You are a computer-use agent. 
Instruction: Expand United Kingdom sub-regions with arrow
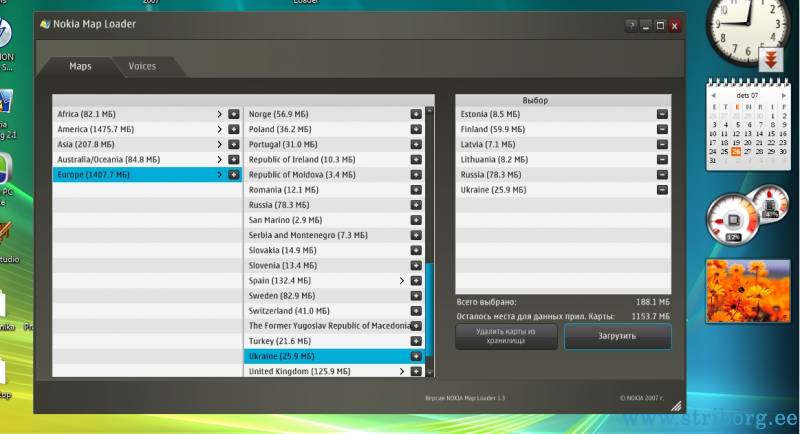(x=402, y=371)
